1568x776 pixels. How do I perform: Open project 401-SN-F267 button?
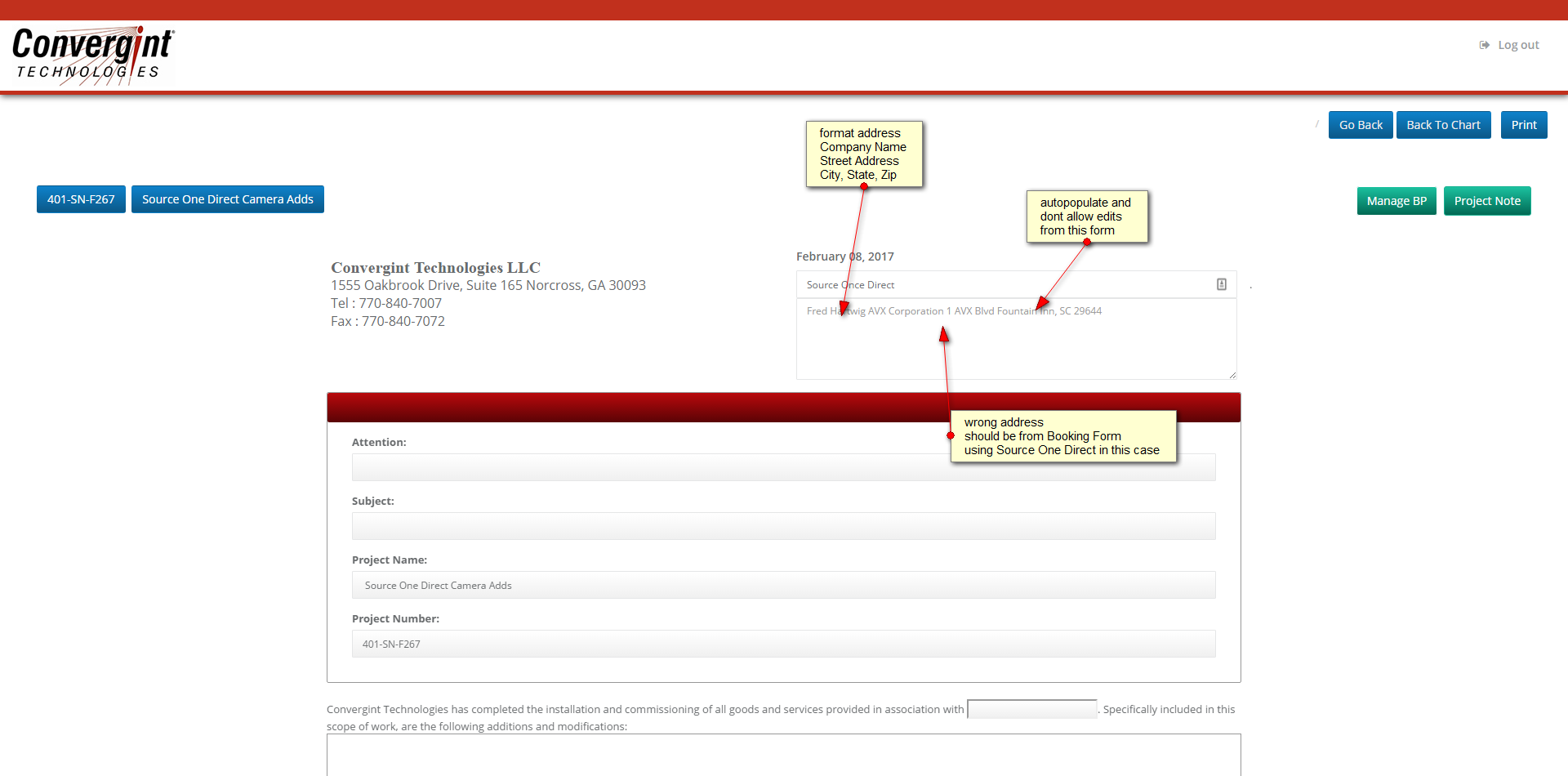pos(81,199)
